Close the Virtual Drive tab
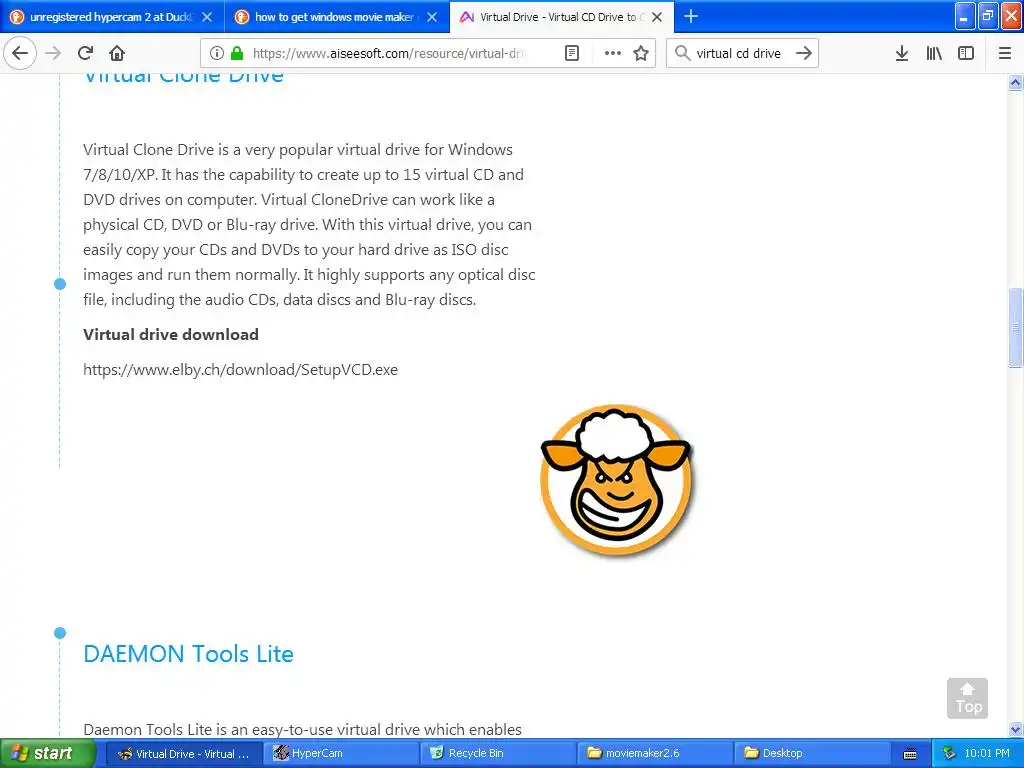Image resolution: width=1024 pixels, height=768 pixels. [x=657, y=17]
